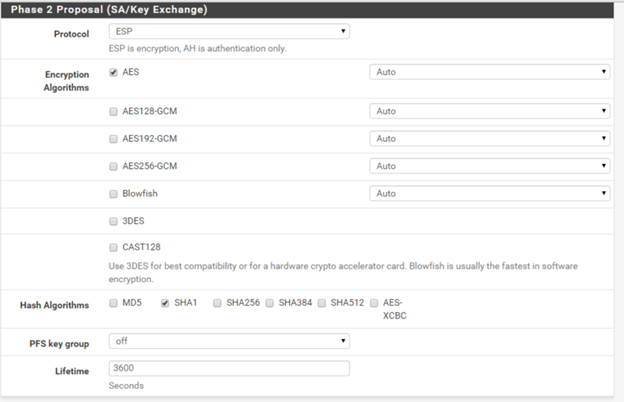Open the AES128-GCM key length dropdown
The height and width of the screenshot is (402, 624).
[x=489, y=111]
